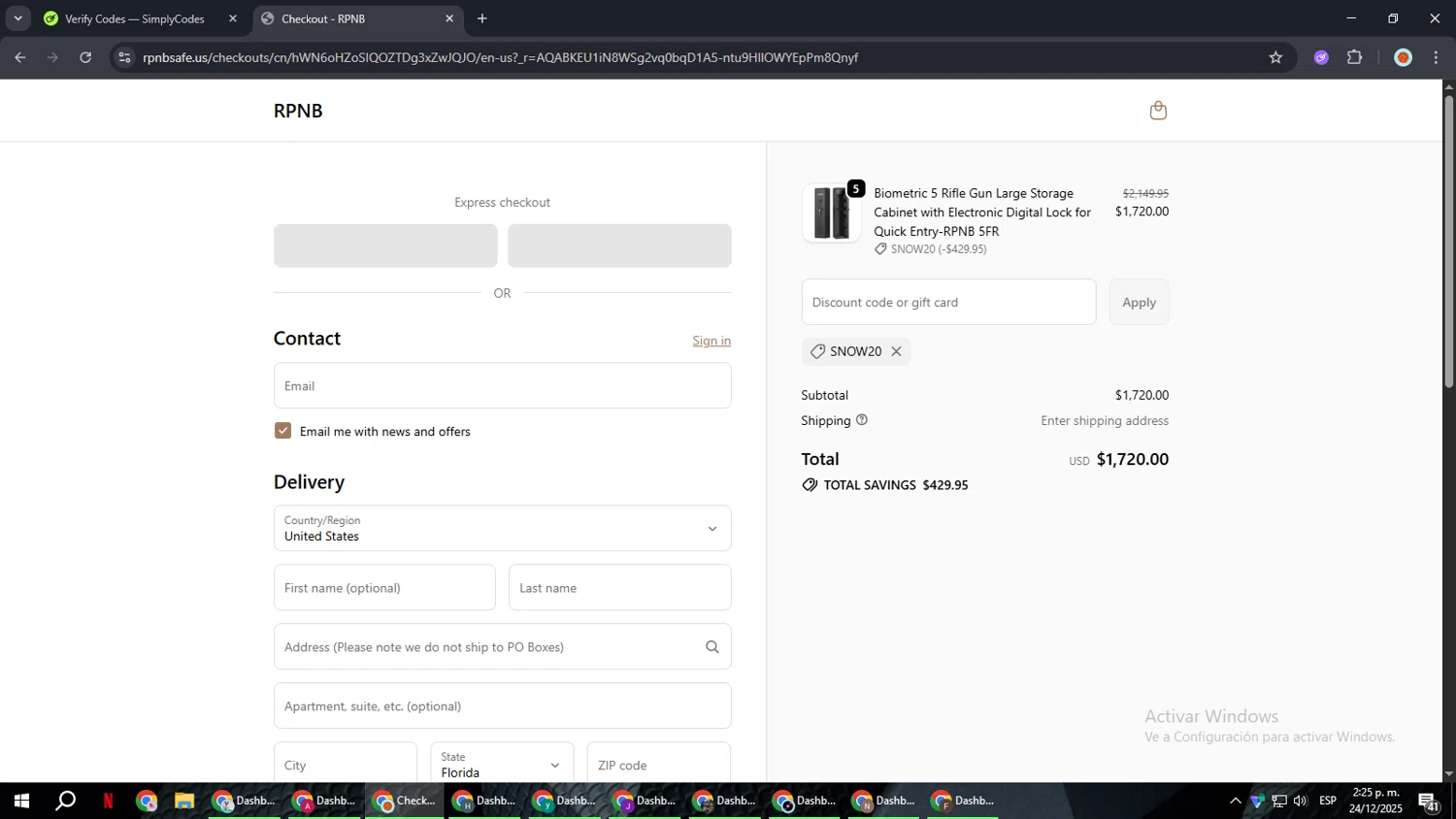This screenshot has width=1456, height=819.
Task: Focus the Last name field
Action: point(619,587)
